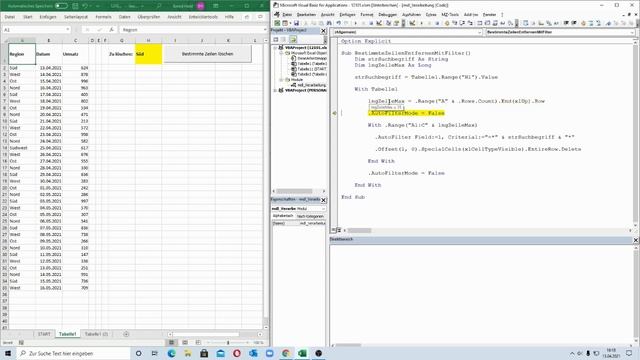Viewport: 640px width, 360px height.
Task: Expand the Excel formula bar arrow
Action: pyautogui.click(x=265, y=30)
